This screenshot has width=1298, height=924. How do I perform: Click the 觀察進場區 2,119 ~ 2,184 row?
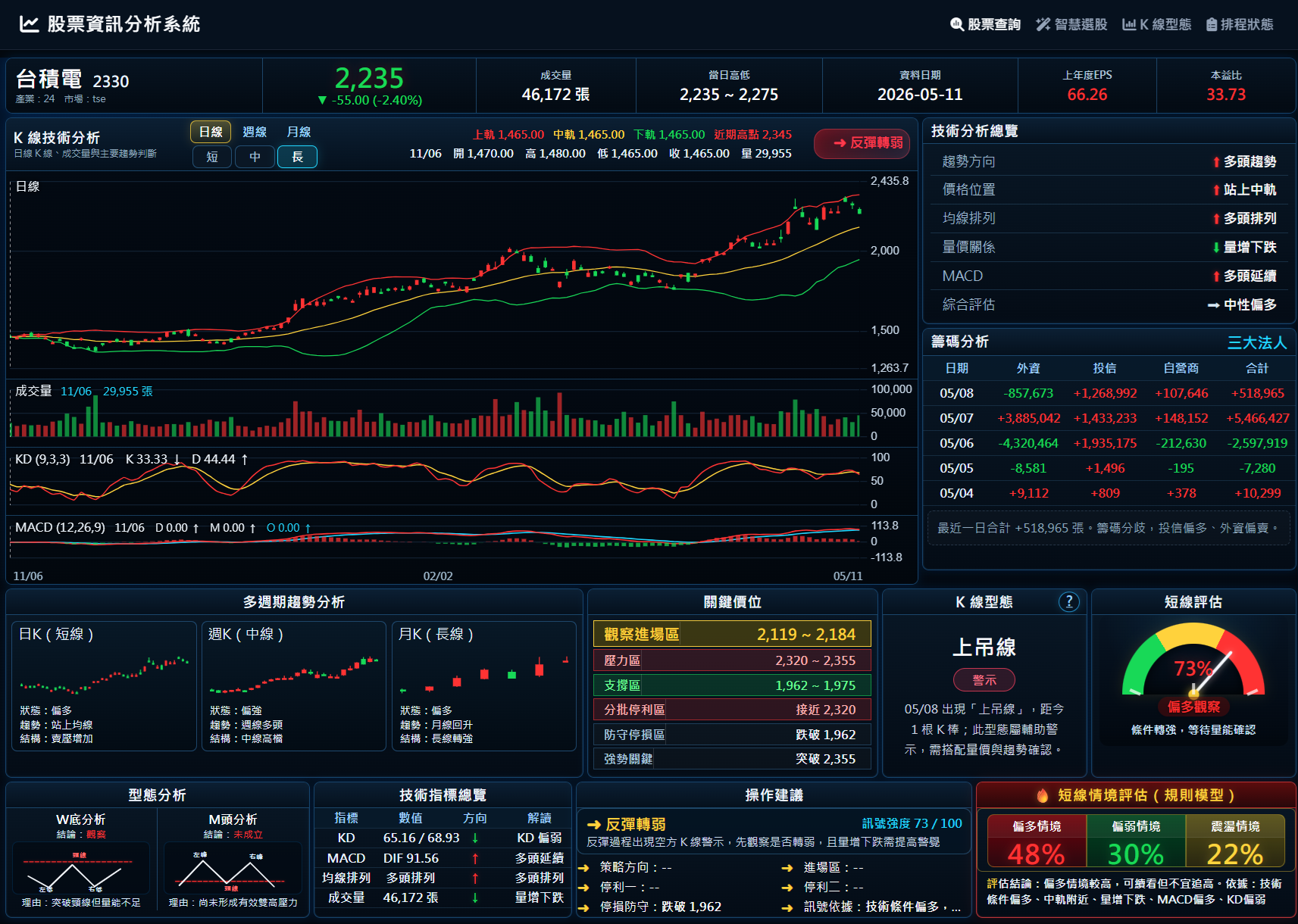pyautogui.click(x=732, y=635)
